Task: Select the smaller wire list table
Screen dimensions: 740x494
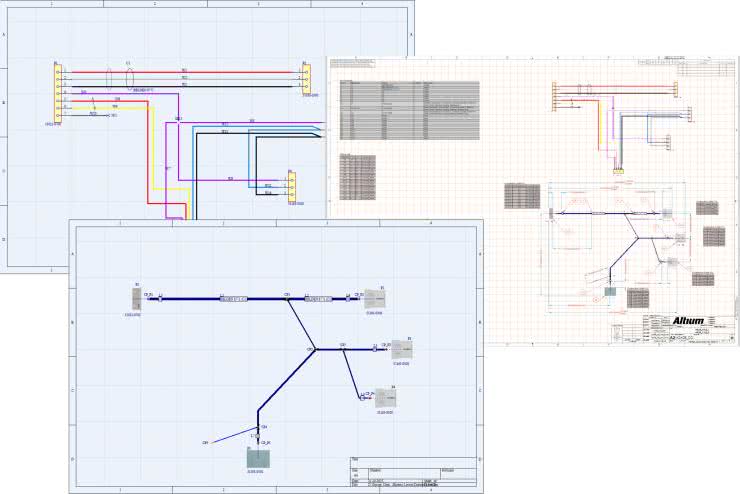Action: [x=357, y=176]
